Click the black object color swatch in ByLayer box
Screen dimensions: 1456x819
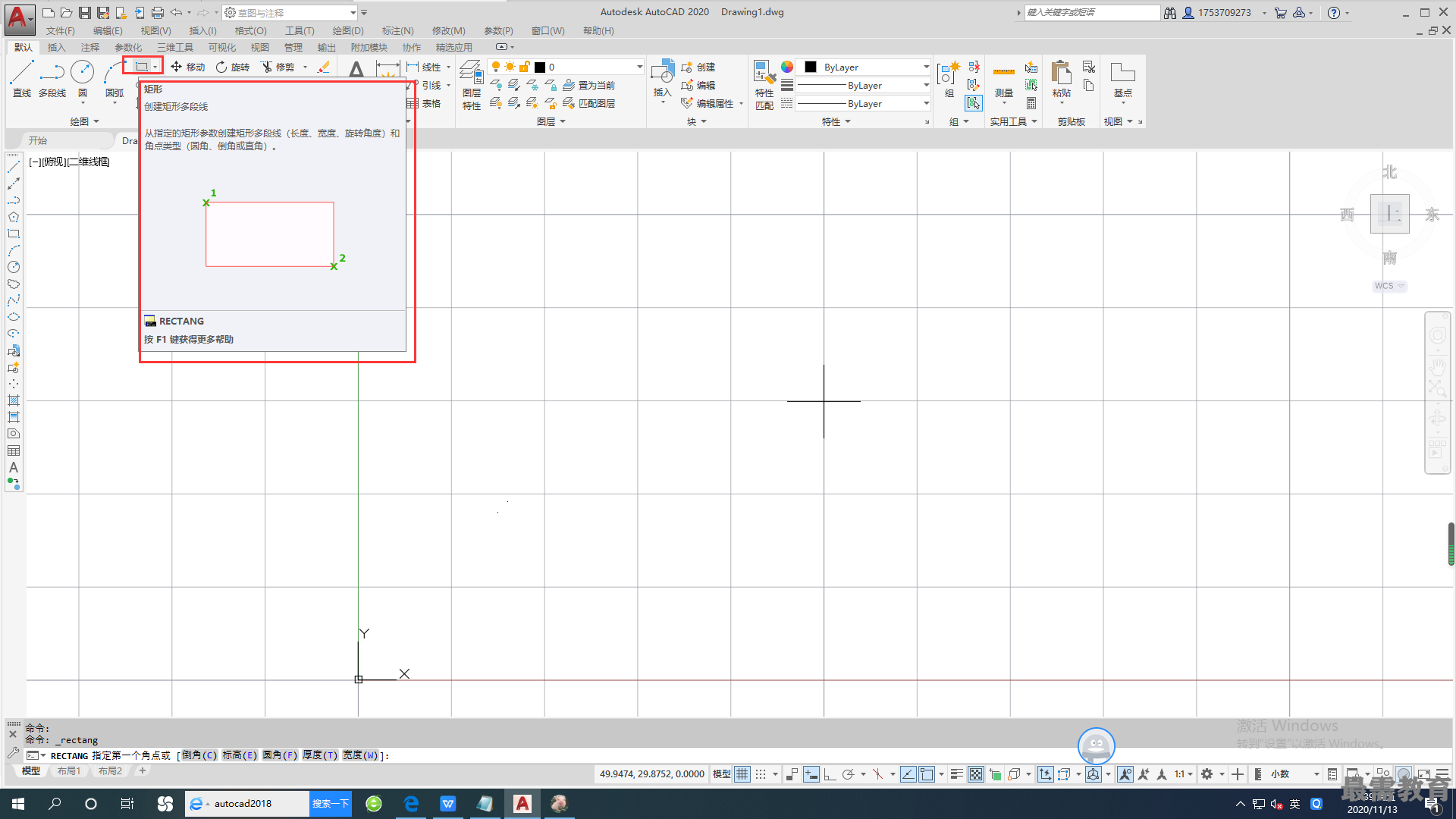[x=811, y=67]
